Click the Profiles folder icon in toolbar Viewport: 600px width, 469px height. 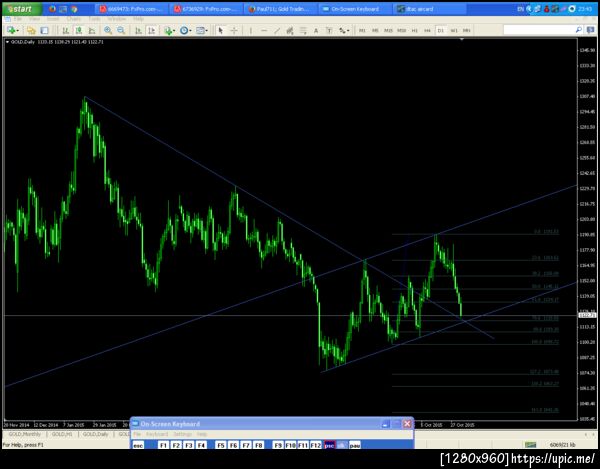[x=31, y=30]
